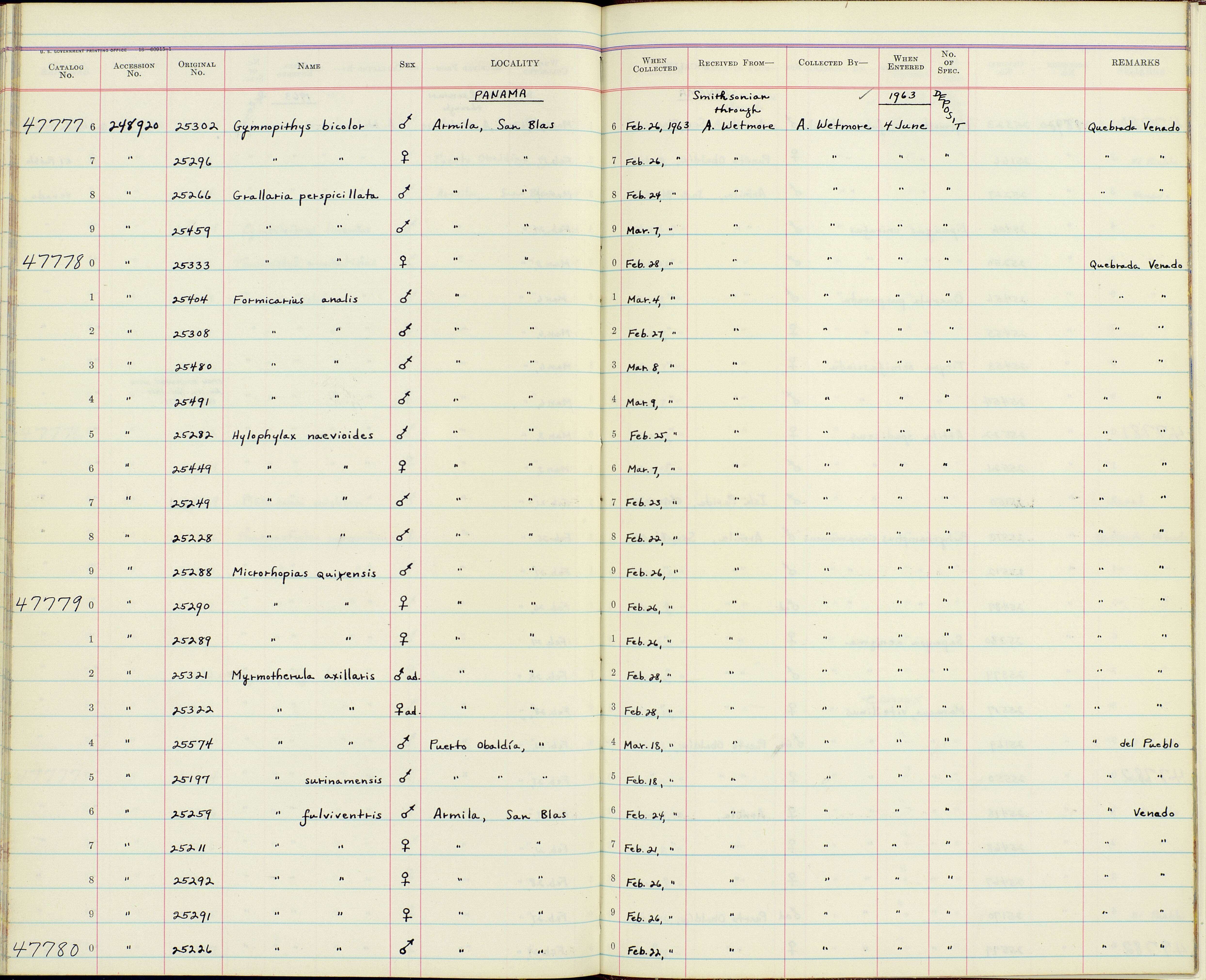Click the 'Received From—' column header
This screenshot has height=980, width=1206.
736,63
